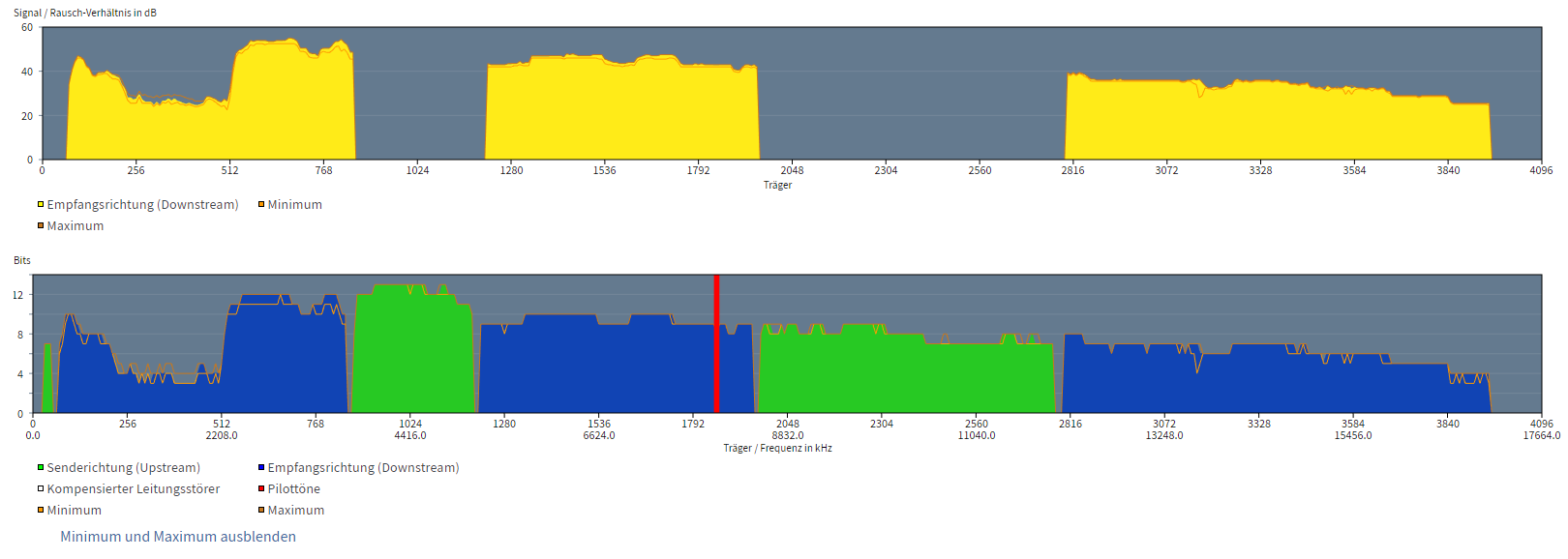Click 'Träger' label under SNR chart
1568x559 pixels.
777,185
